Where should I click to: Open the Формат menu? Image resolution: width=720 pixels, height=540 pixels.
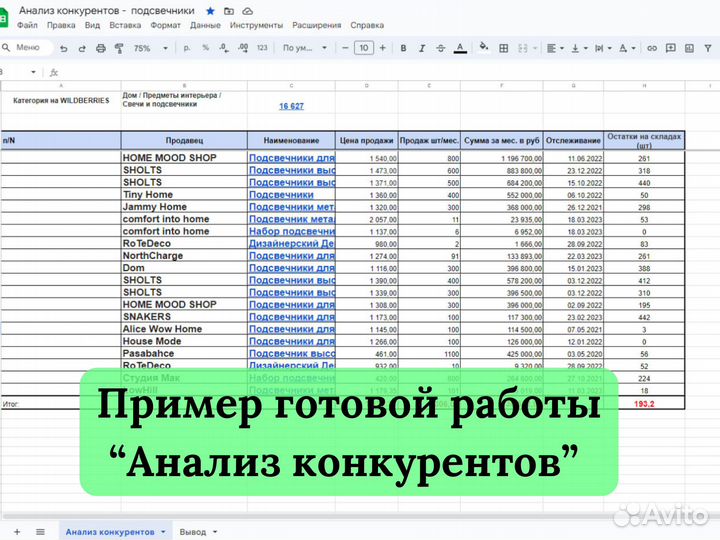(165, 25)
